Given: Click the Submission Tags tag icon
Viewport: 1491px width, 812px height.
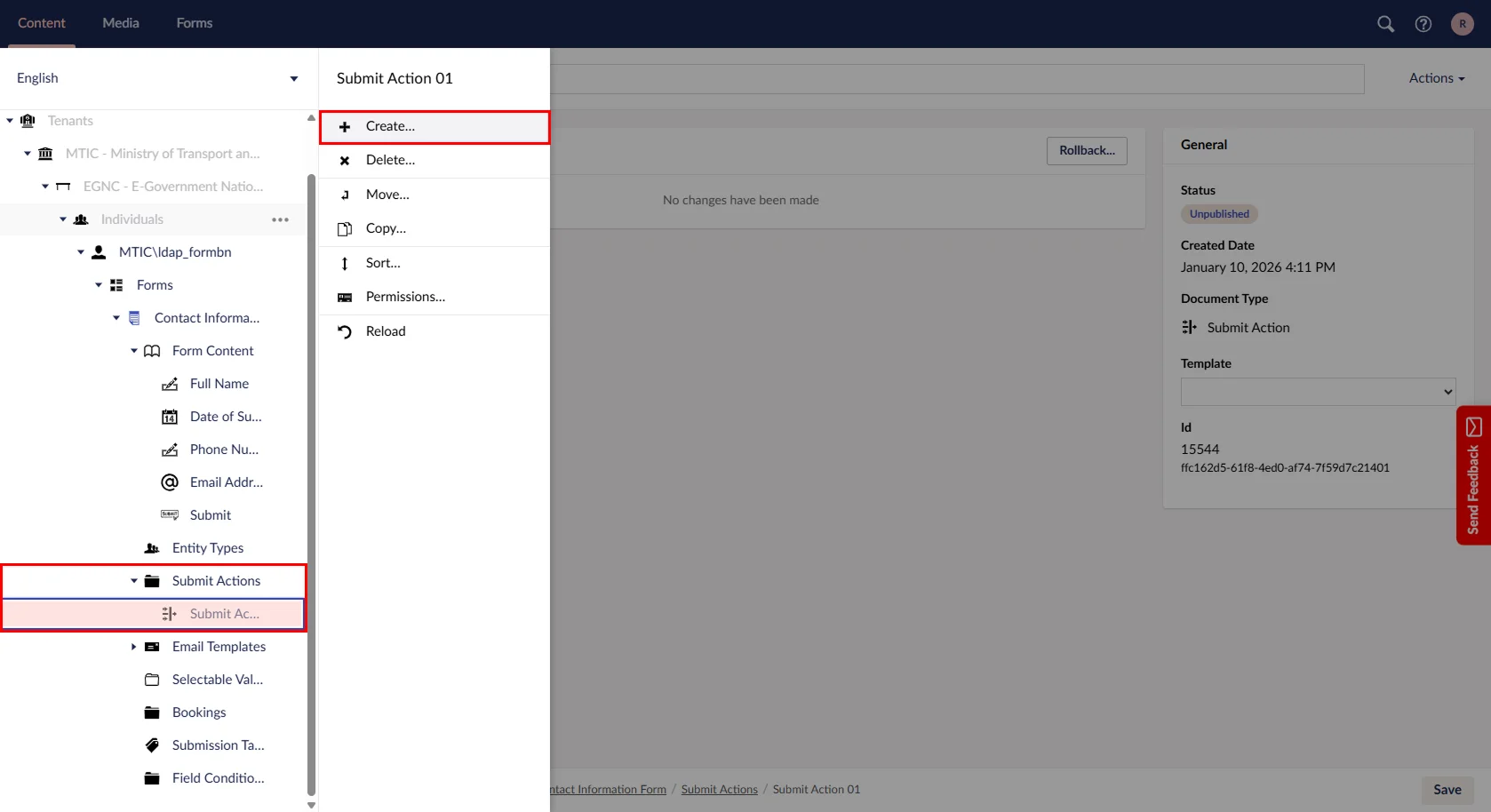Looking at the screenshot, I should (152, 745).
